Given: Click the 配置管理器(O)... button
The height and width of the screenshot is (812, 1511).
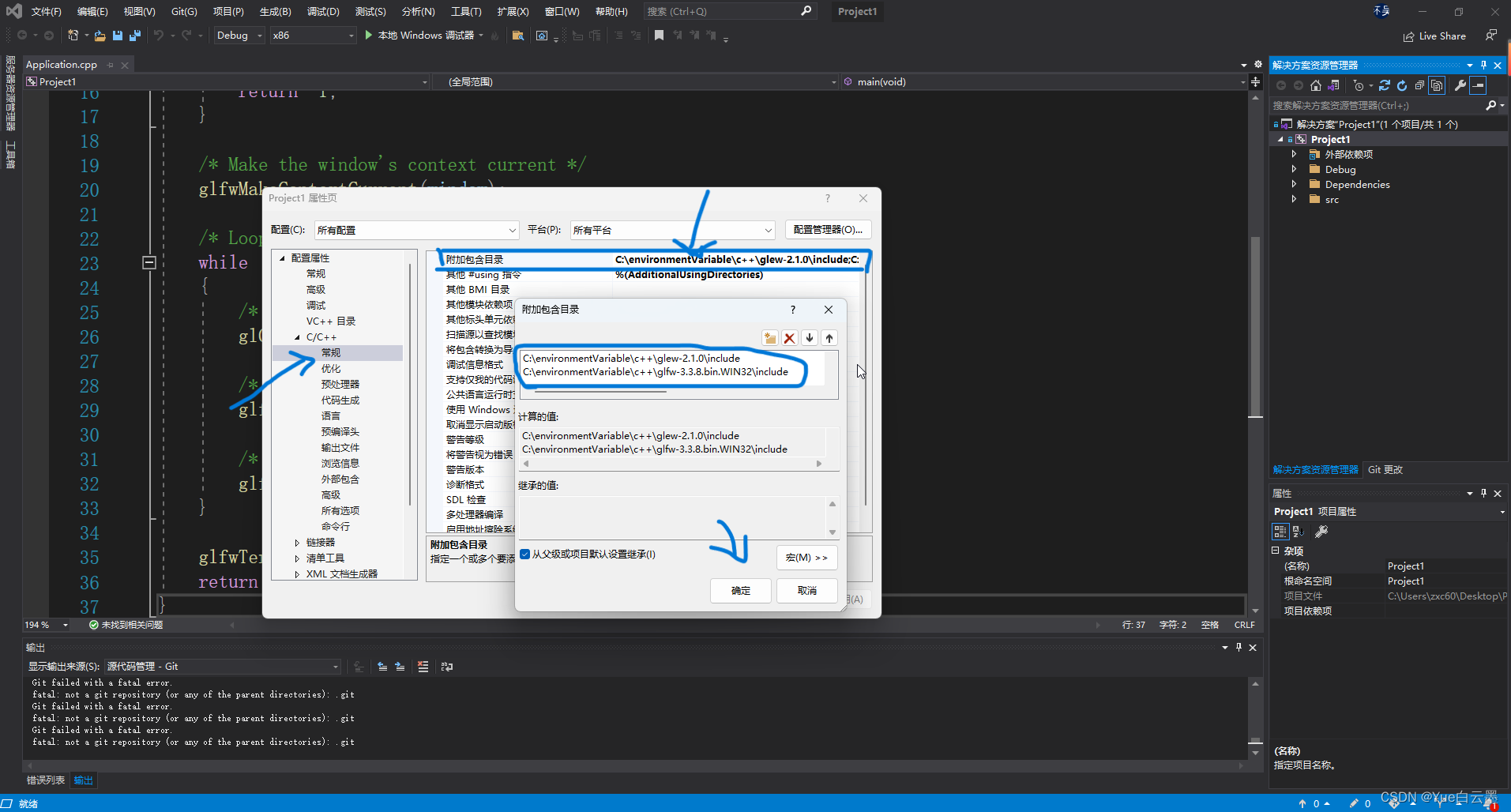Looking at the screenshot, I should pyautogui.click(x=828, y=230).
